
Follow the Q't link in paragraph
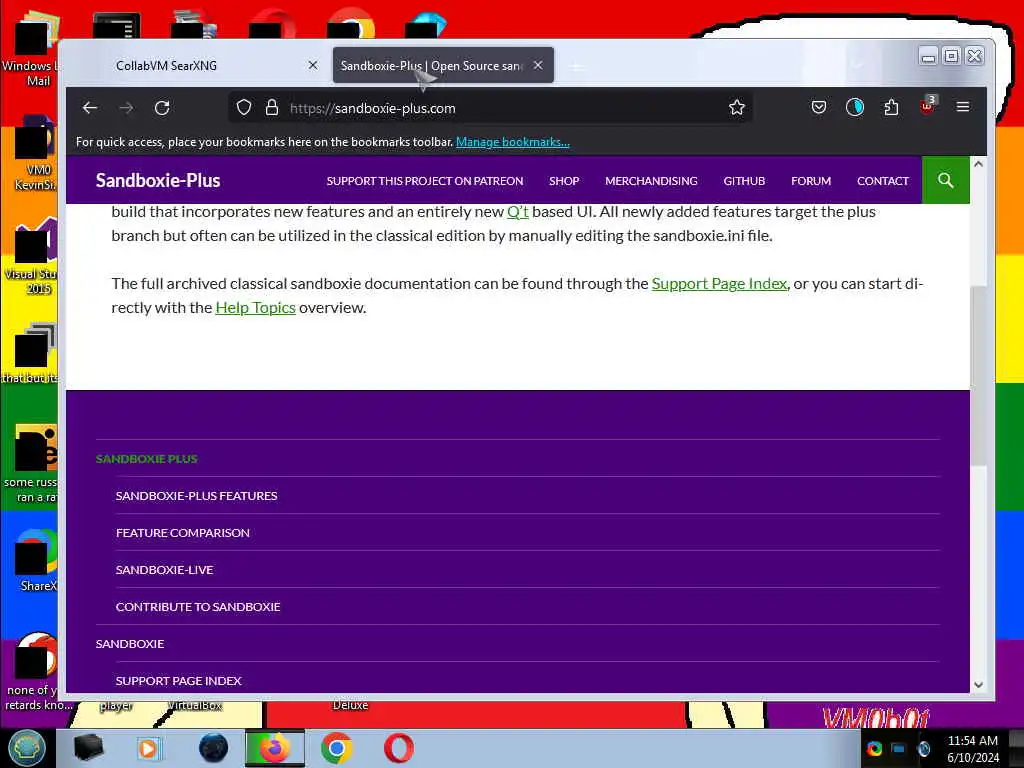517,212
